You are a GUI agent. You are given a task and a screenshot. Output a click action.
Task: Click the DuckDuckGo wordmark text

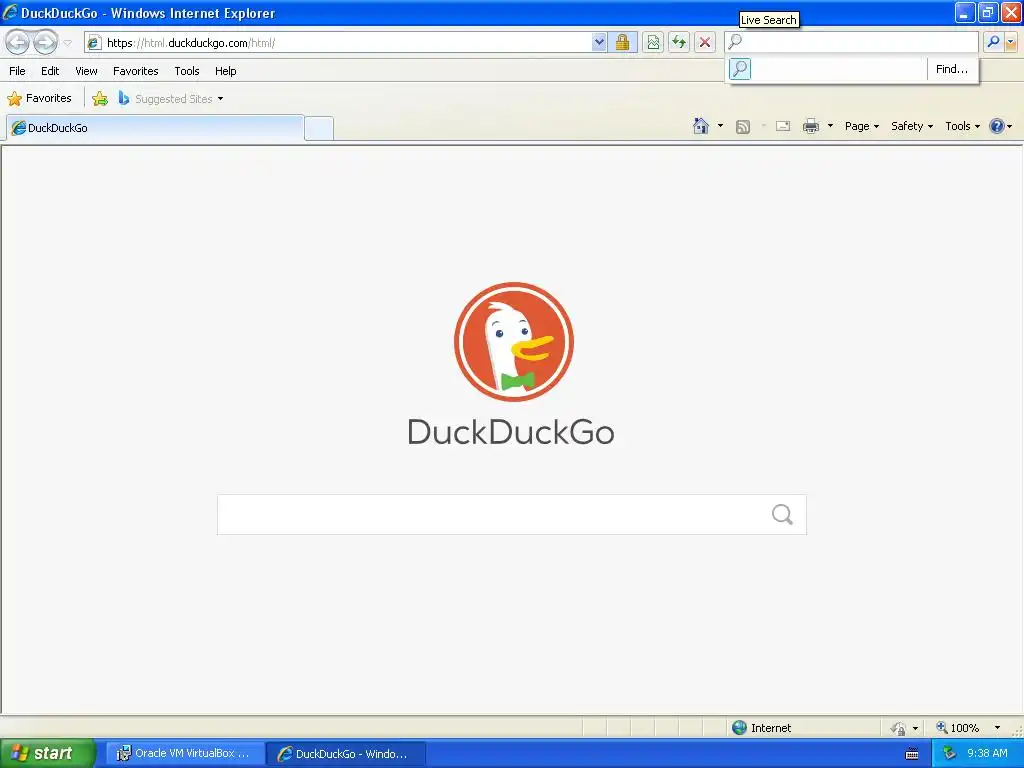pos(511,432)
